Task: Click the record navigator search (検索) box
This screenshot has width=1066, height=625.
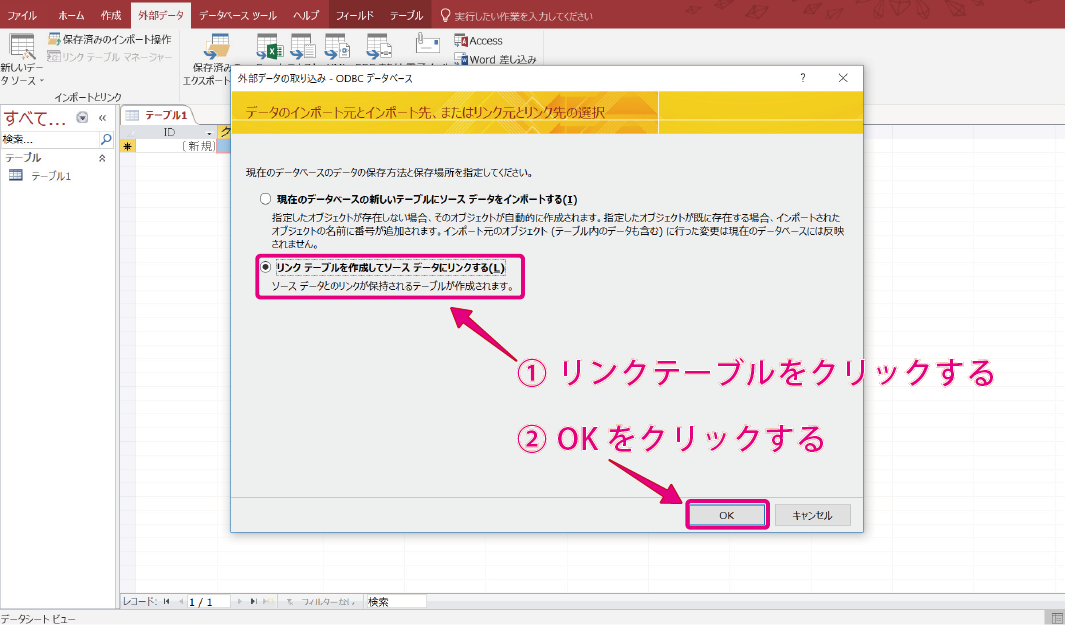Action: click(x=395, y=601)
